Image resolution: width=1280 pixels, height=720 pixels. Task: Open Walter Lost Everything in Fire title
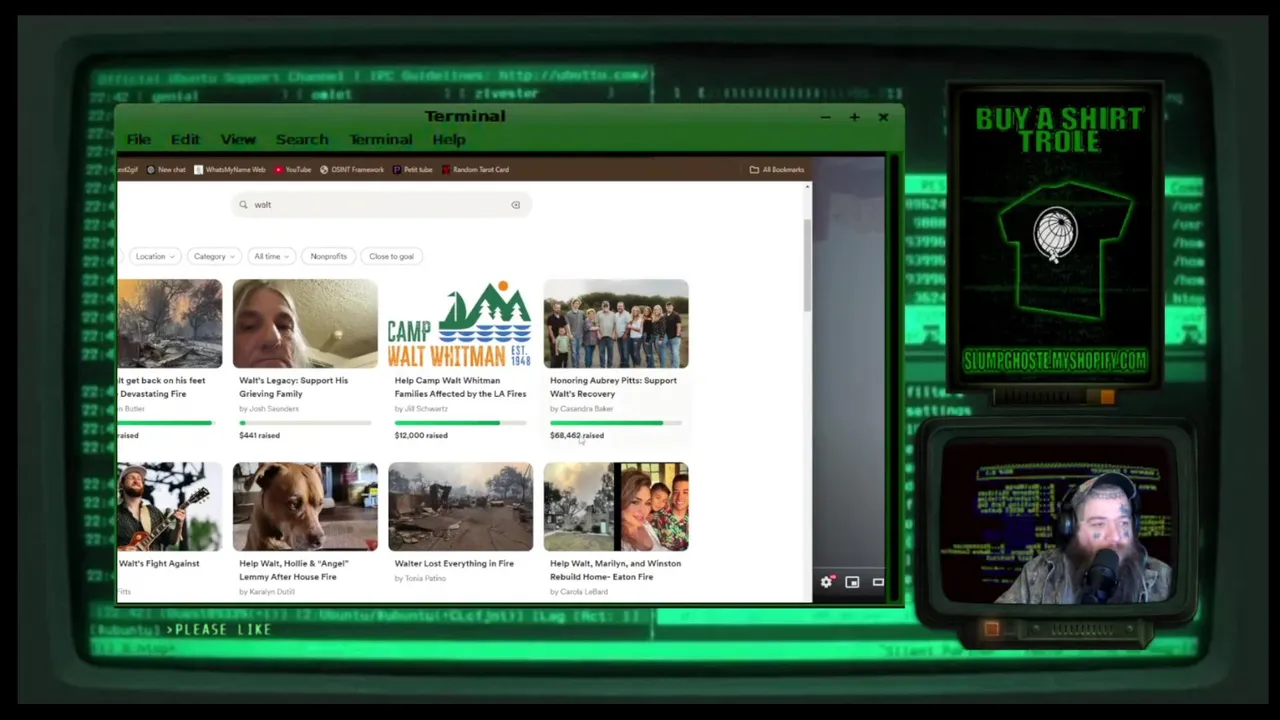(454, 564)
